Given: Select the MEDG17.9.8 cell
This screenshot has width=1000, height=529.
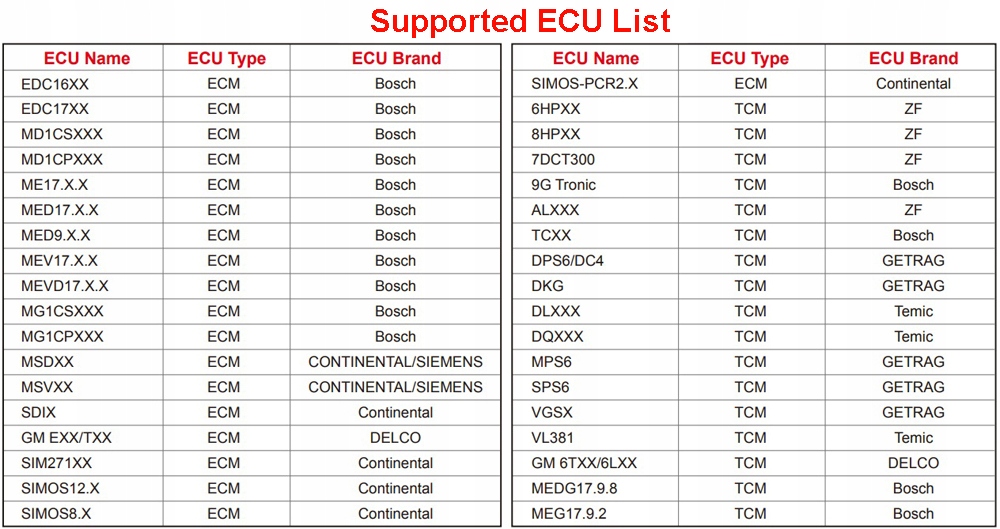Looking at the screenshot, I should point(574,489).
